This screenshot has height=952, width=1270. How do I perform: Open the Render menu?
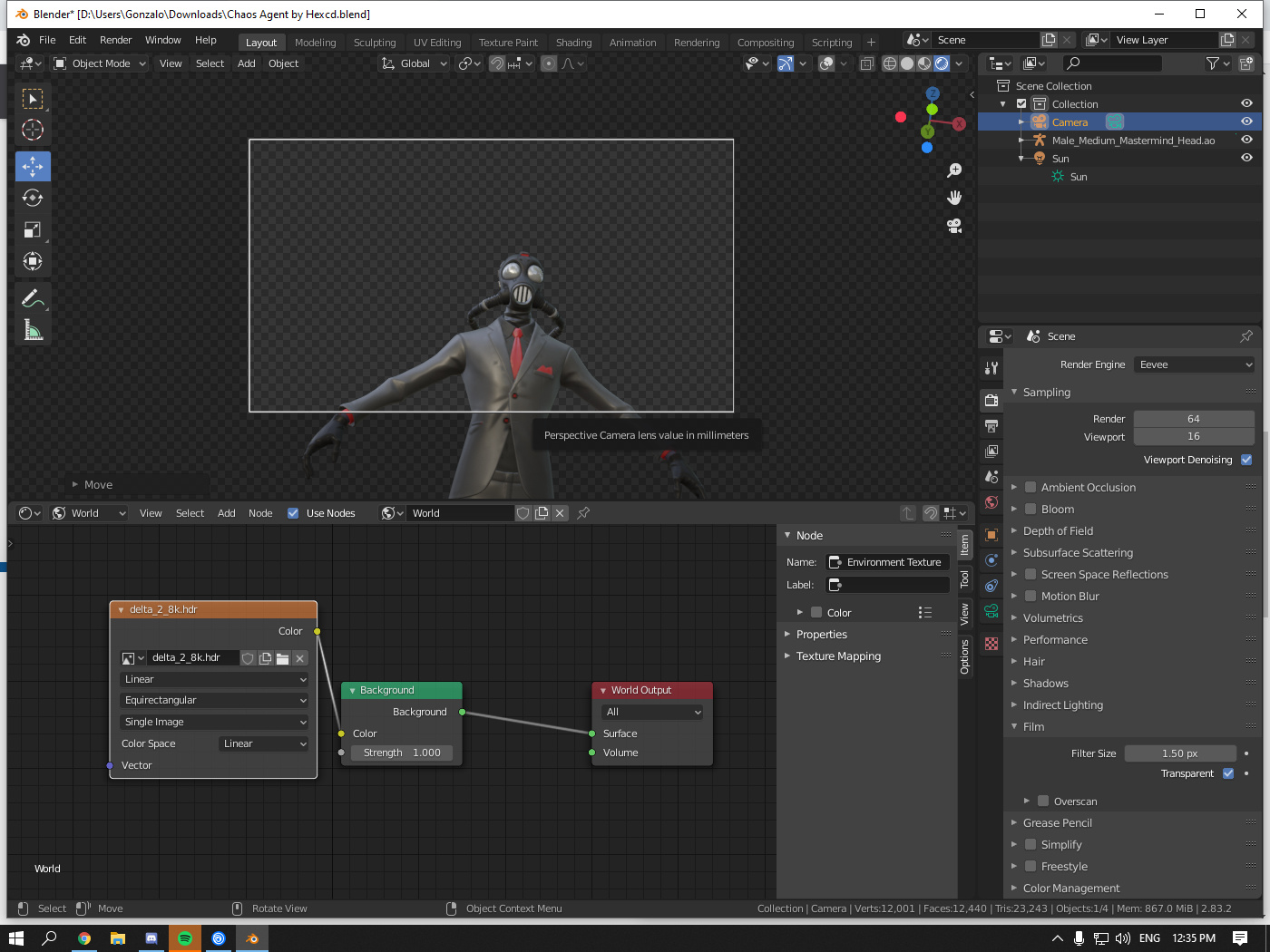(115, 39)
